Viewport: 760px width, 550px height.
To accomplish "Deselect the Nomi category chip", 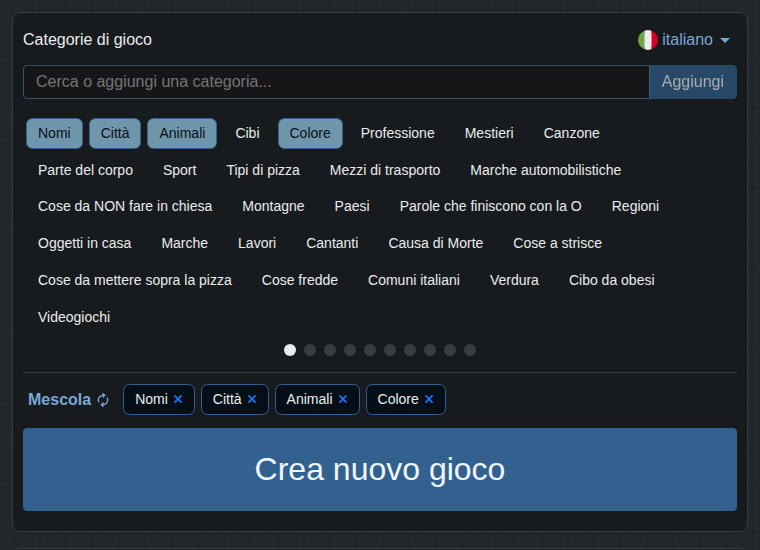I will pyautogui.click(x=54, y=133).
